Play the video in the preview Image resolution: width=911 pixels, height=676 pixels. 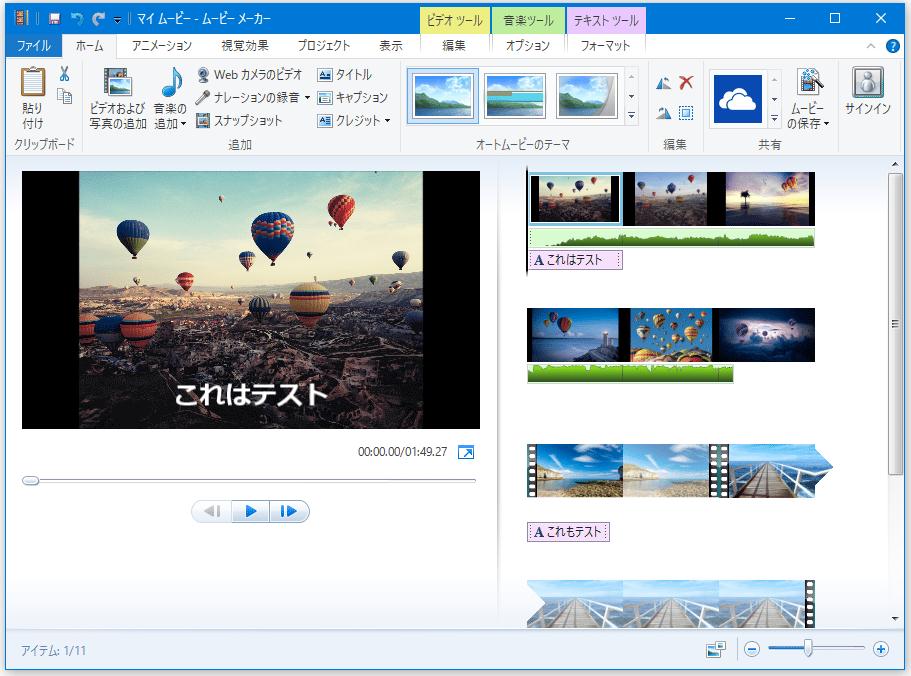pyautogui.click(x=250, y=511)
